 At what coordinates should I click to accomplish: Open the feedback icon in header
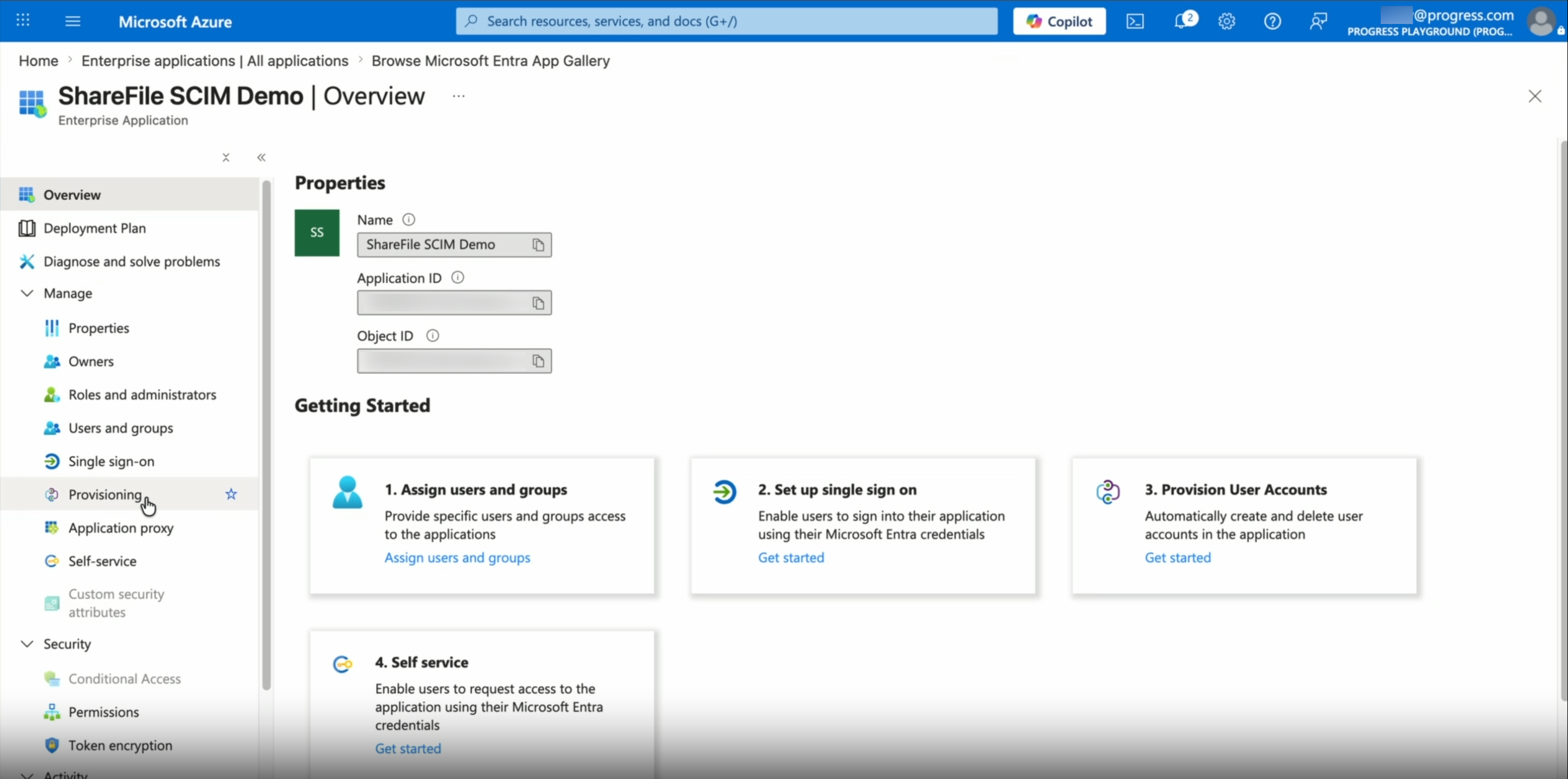pyautogui.click(x=1318, y=21)
